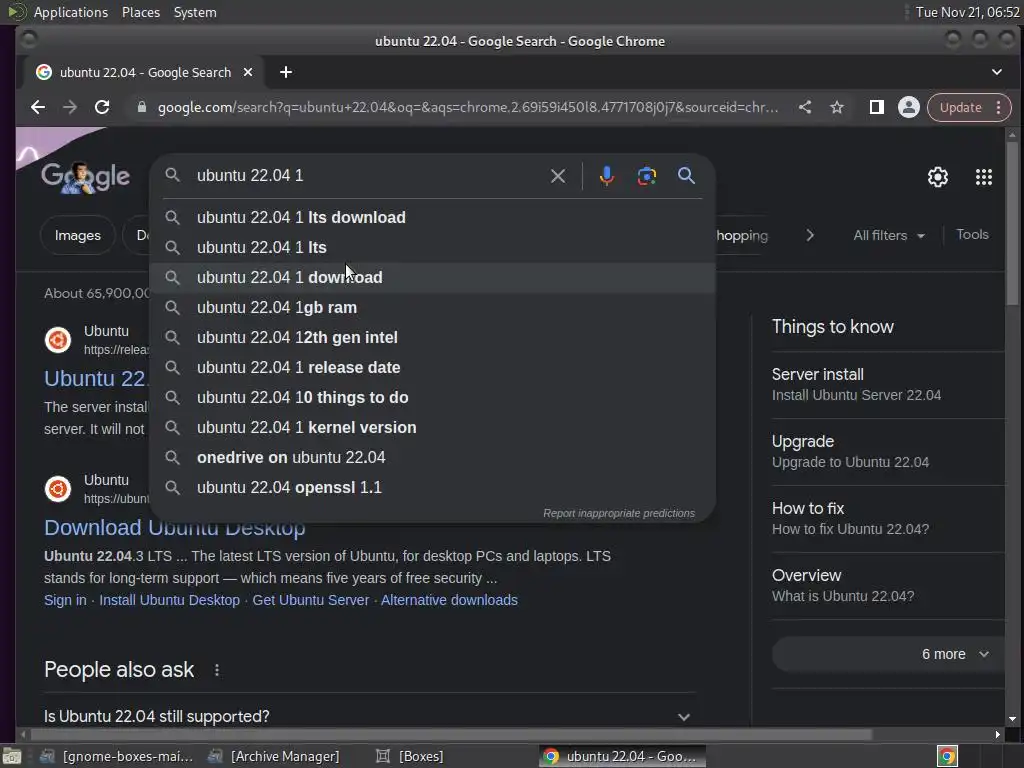Open the site lock info icon
The height and width of the screenshot is (768, 1024).
(x=142, y=107)
